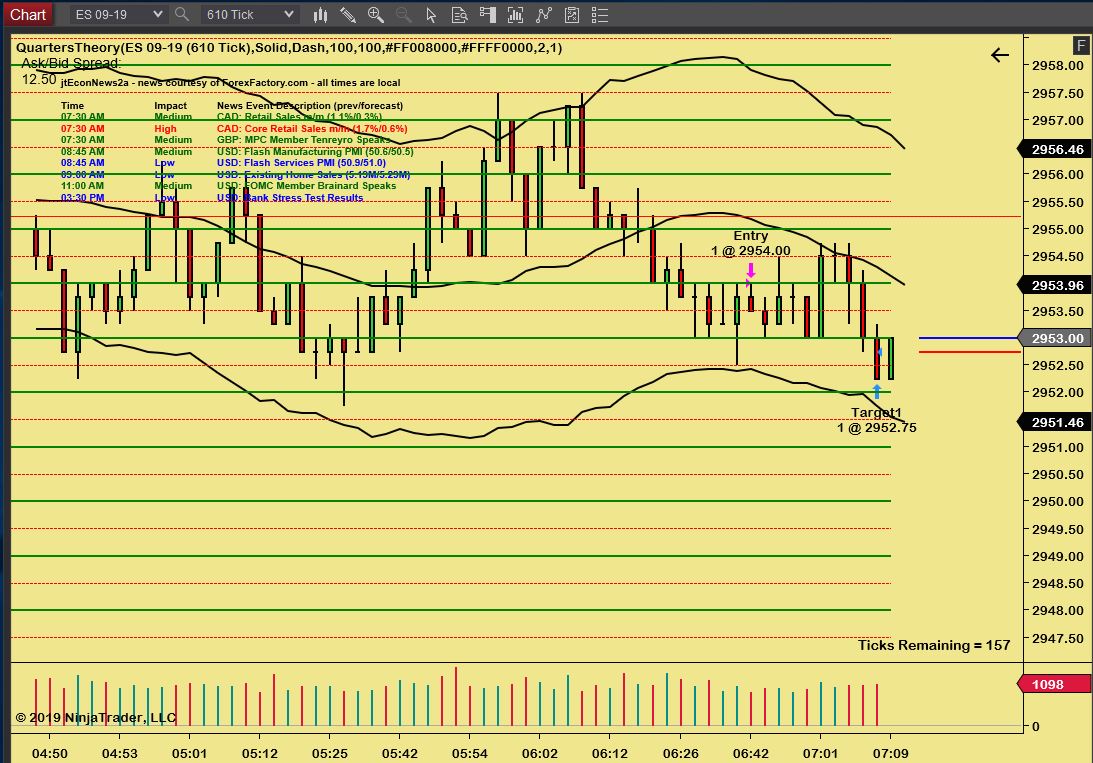Open the Chart tab
The height and width of the screenshot is (763, 1093).
pos(28,15)
